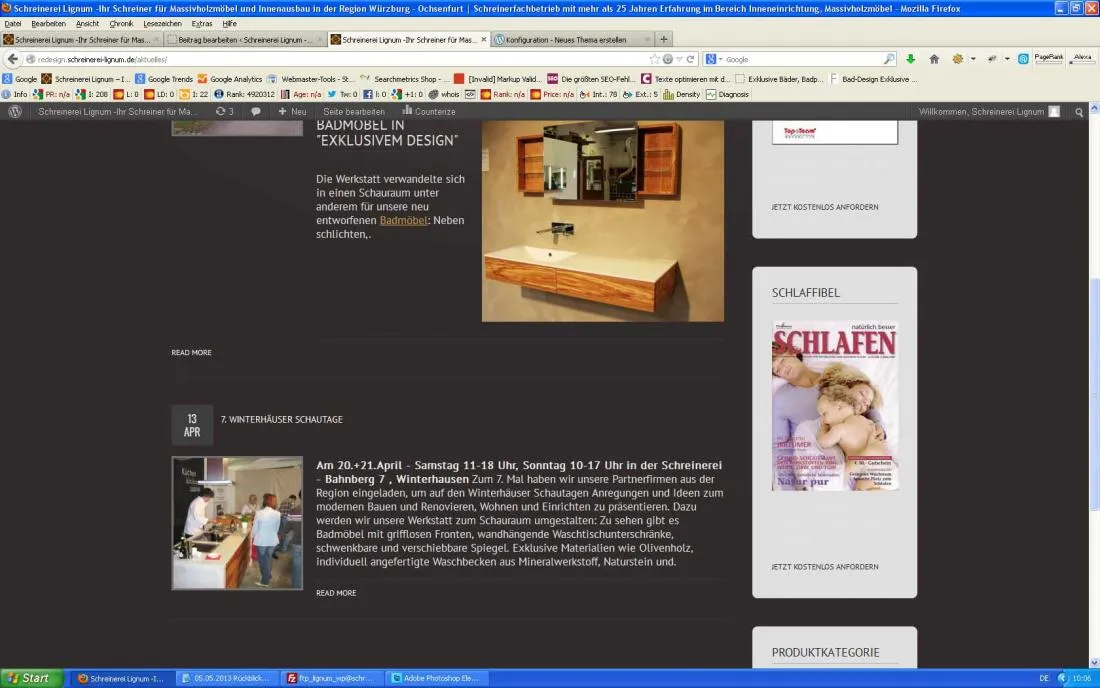Expand the Neu admin bar menu

point(293,112)
